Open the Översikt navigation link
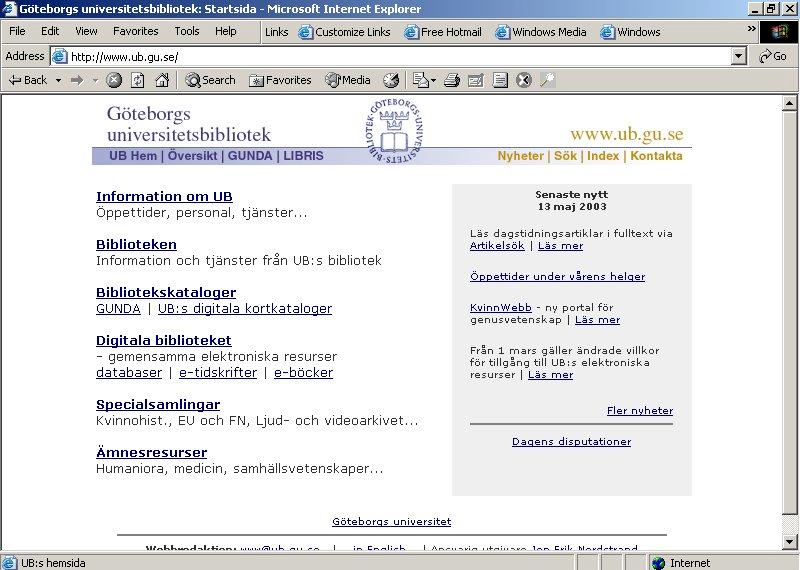Image resolution: width=800 pixels, height=570 pixels. pyautogui.click(x=192, y=156)
